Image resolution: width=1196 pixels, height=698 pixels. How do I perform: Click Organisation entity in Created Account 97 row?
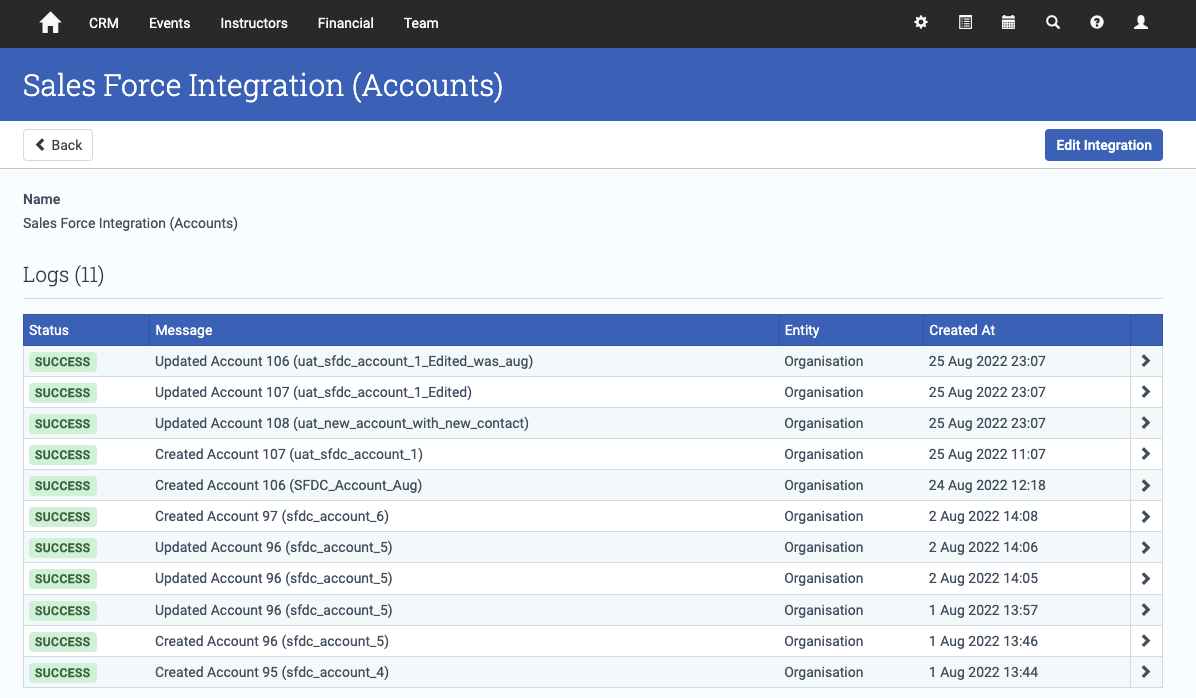pos(824,516)
